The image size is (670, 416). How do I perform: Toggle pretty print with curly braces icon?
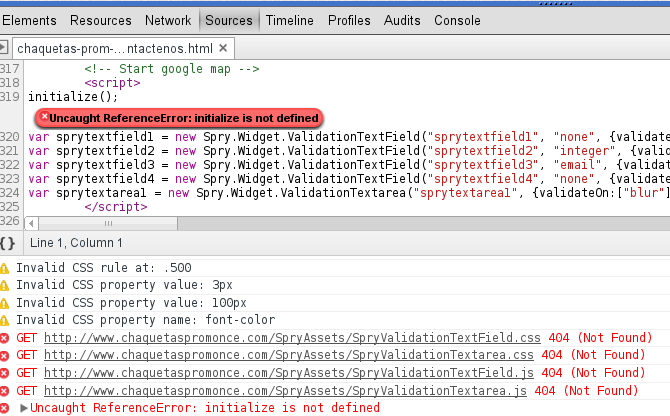[7, 243]
